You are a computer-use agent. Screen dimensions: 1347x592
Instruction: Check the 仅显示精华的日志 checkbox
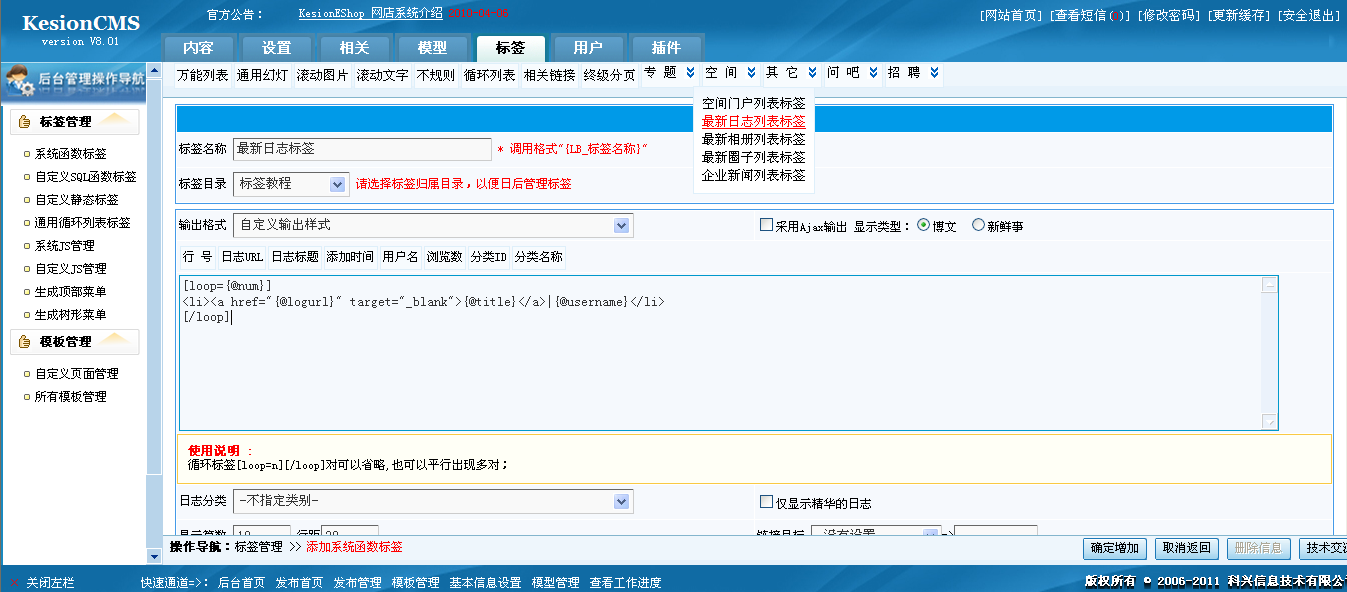(766, 502)
